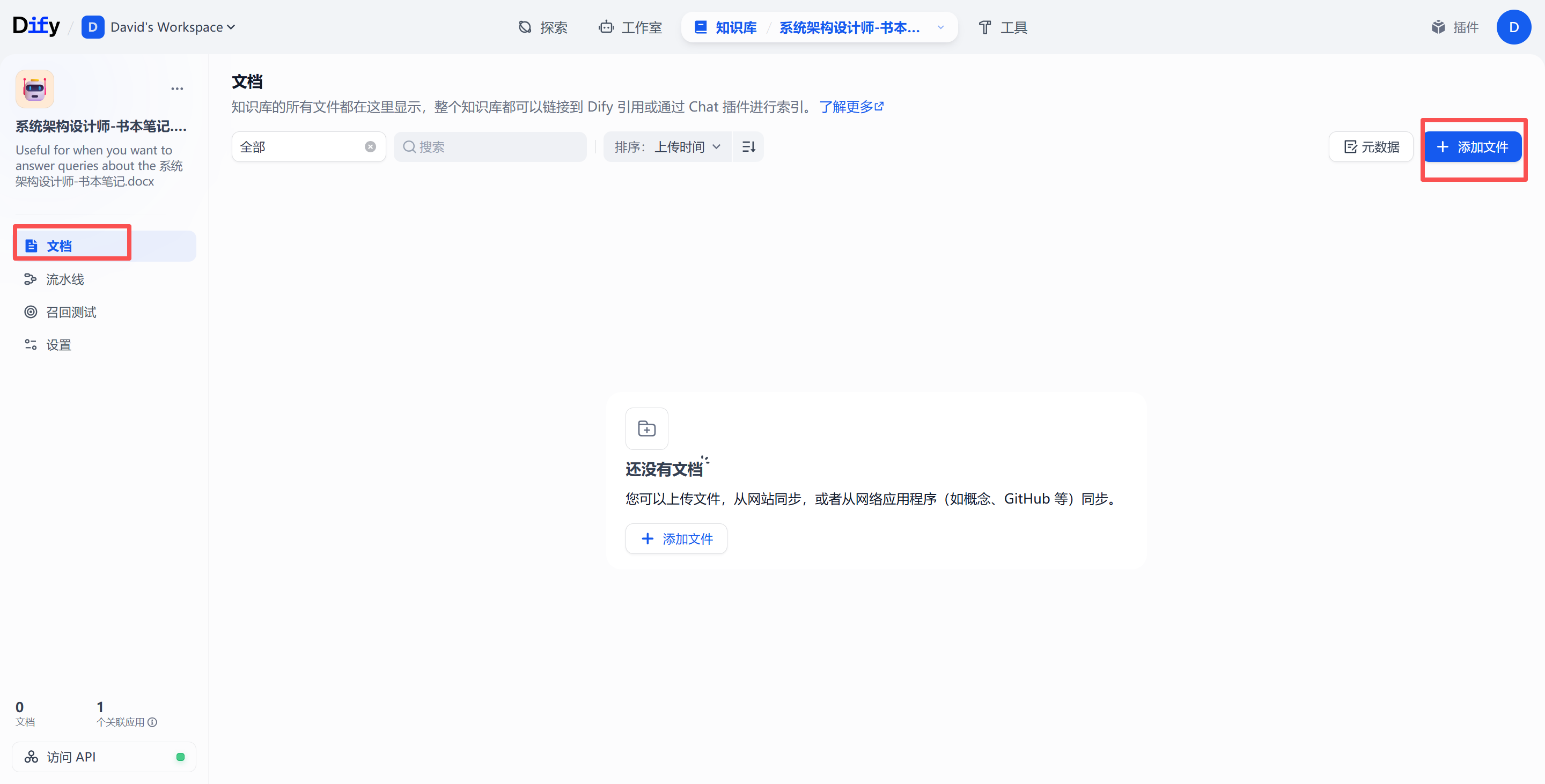
Task: Open the 了解更多 link
Action: (x=850, y=107)
